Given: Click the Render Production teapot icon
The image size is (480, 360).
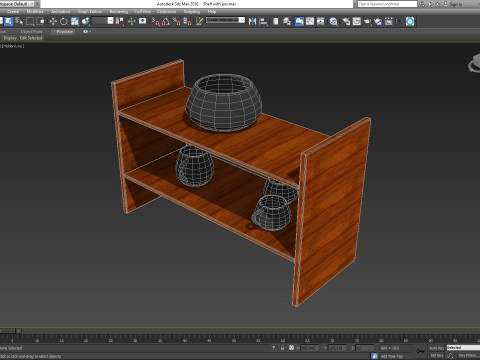Looking at the screenshot, I should pos(367,21).
